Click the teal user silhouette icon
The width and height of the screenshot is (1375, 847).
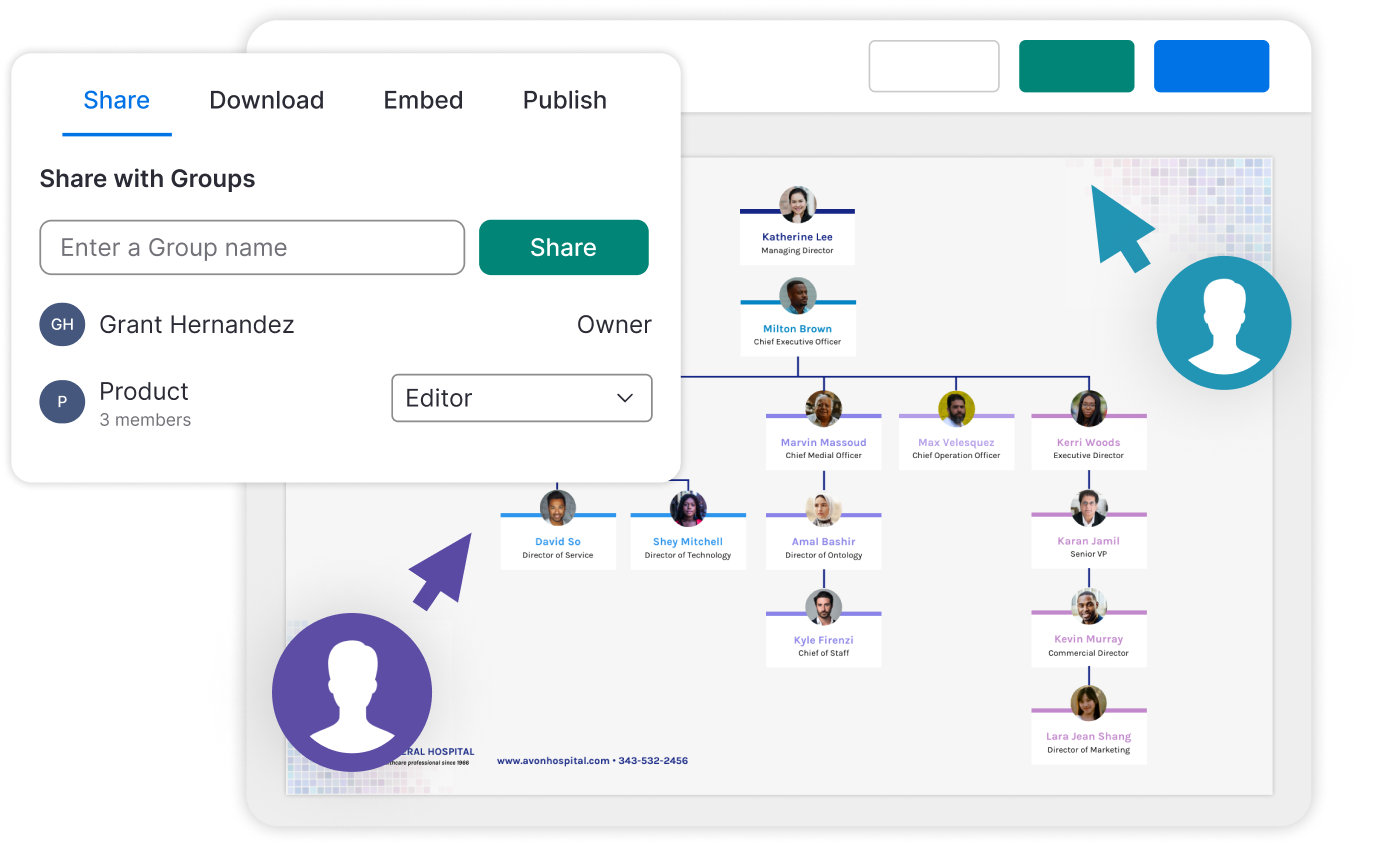(1224, 322)
